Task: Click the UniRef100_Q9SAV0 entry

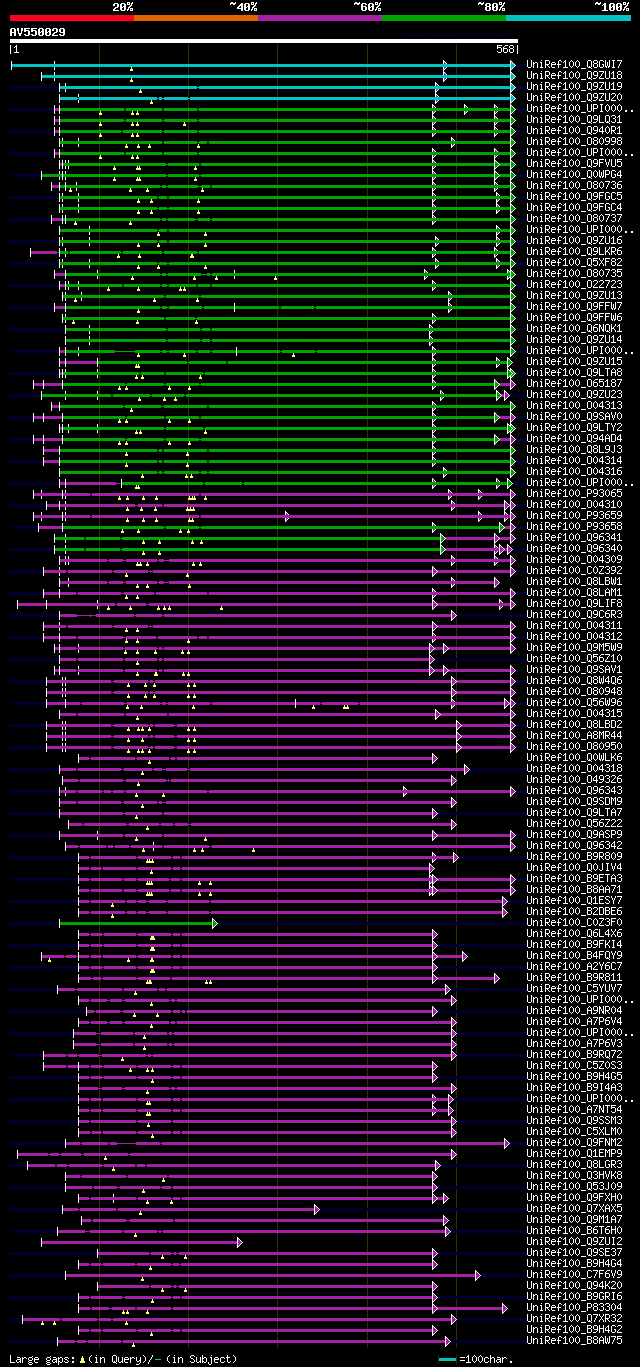Action: coord(574,416)
